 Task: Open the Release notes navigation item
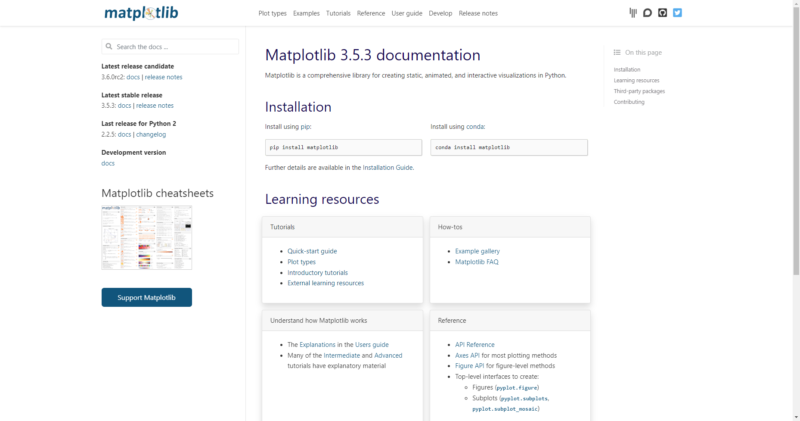(478, 13)
